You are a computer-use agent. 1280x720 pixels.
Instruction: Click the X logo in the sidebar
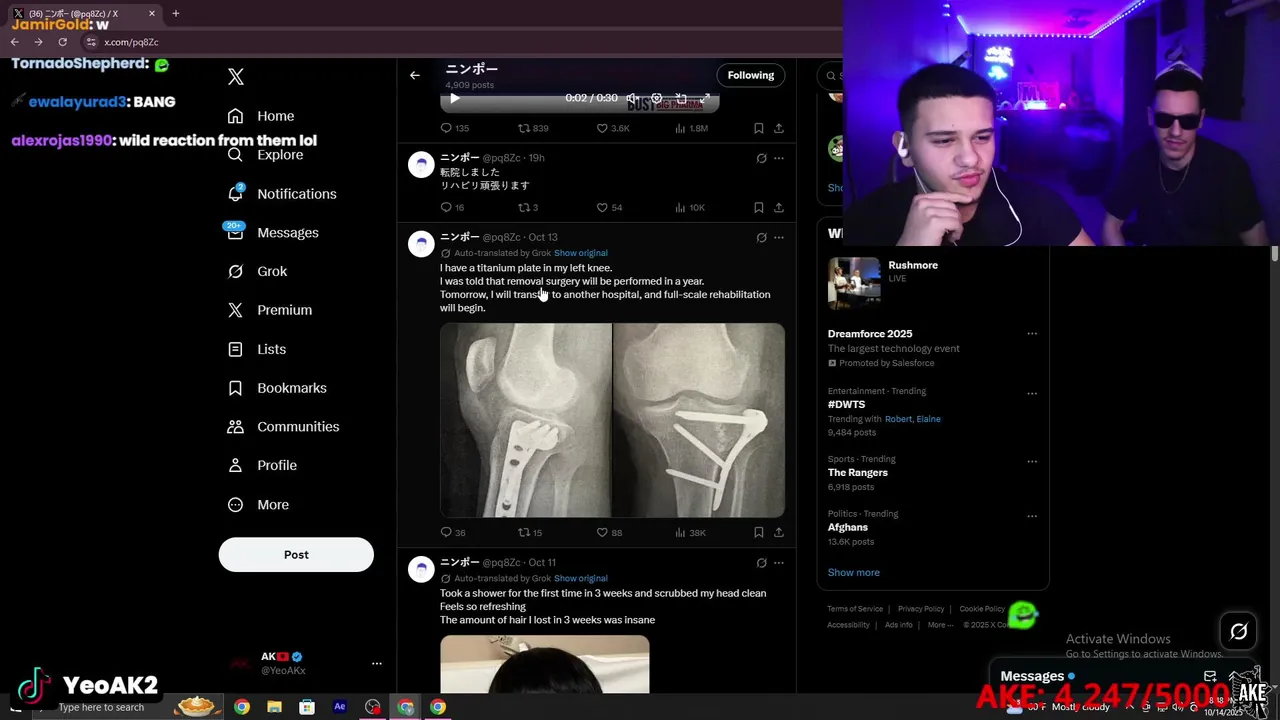coord(236,77)
